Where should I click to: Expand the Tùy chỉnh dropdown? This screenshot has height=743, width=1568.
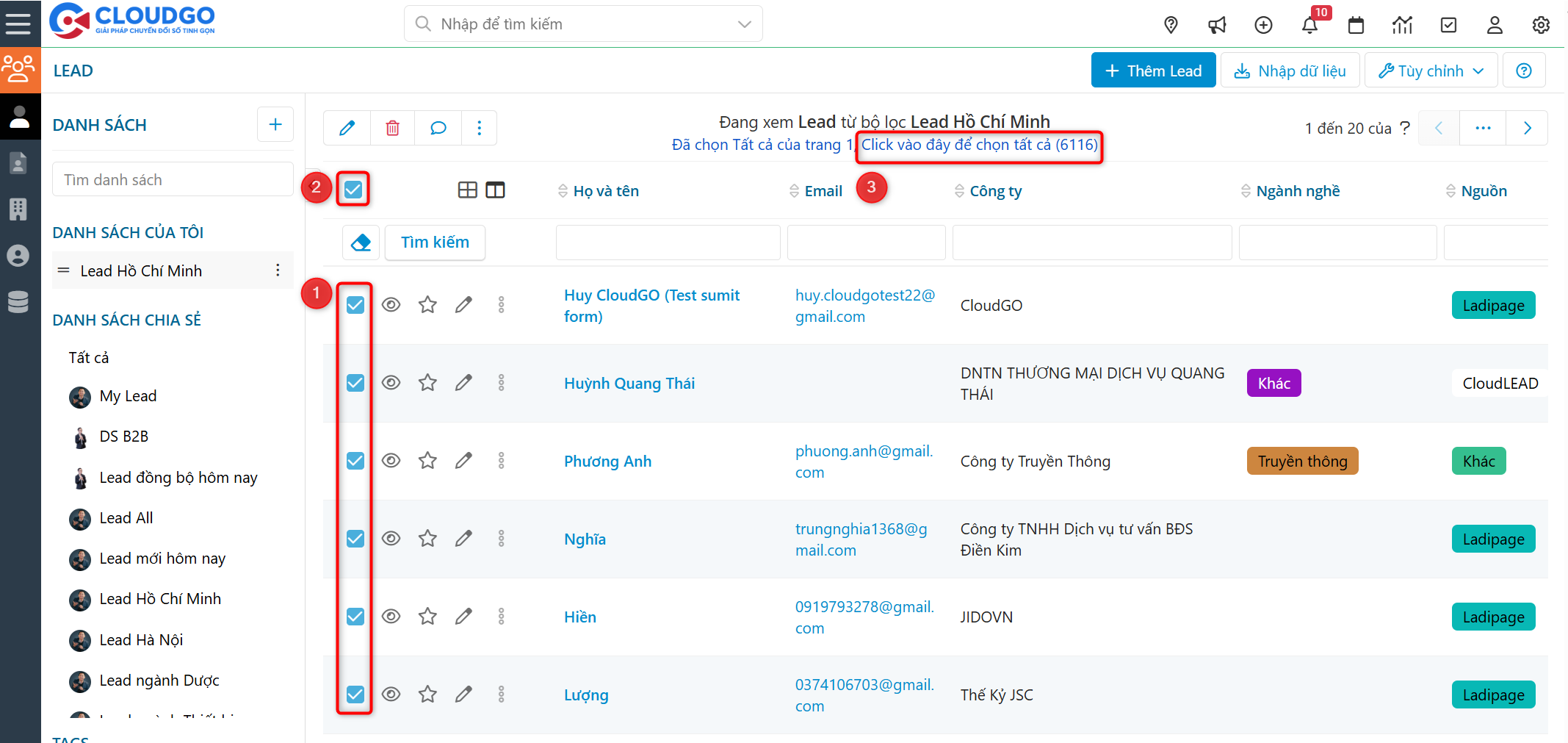tap(1430, 71)
